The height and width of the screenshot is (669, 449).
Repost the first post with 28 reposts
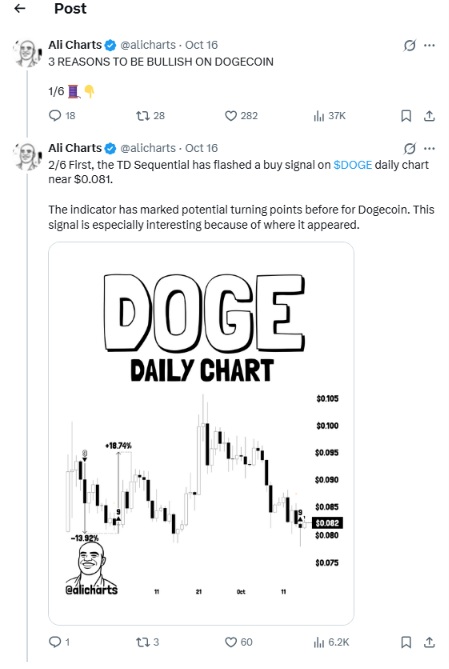pos(150,116)
